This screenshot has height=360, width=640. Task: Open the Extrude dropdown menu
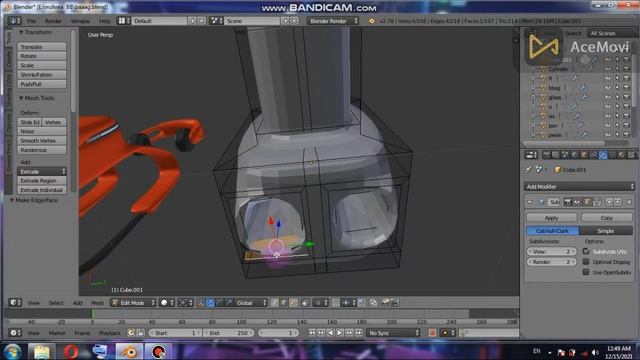(42, 171)
